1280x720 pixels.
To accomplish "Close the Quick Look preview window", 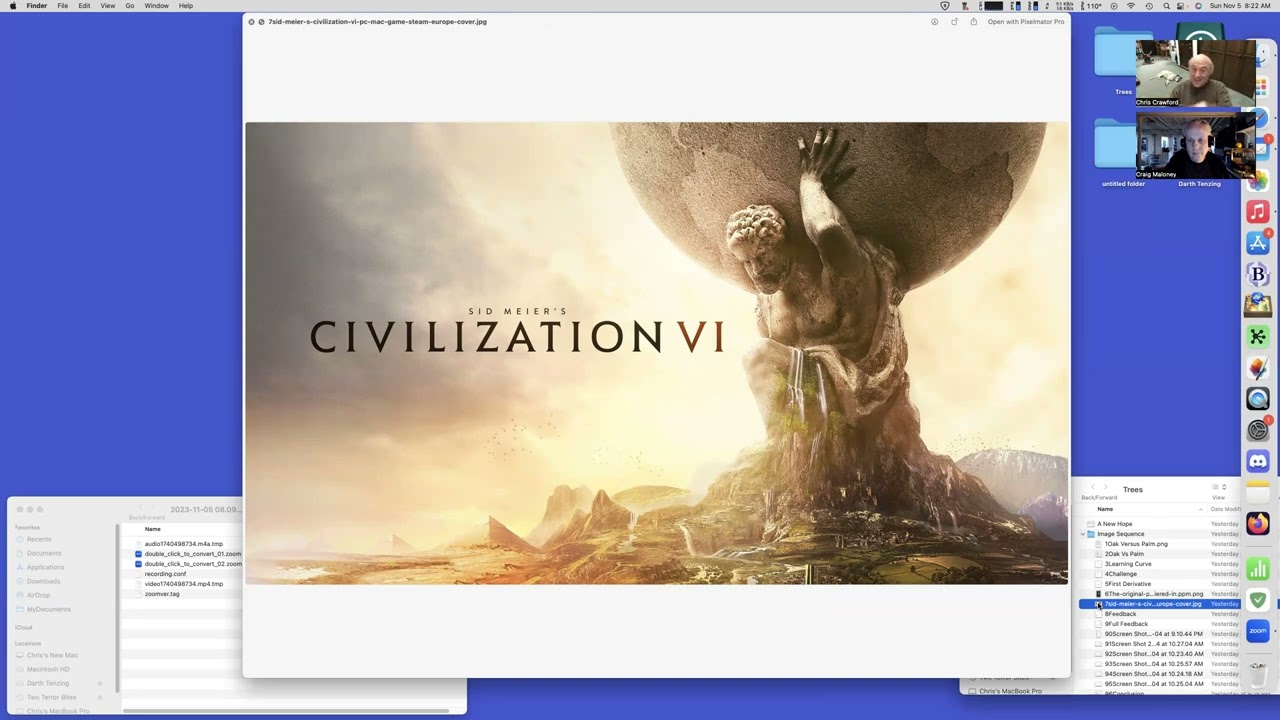I will coord(251,22).
